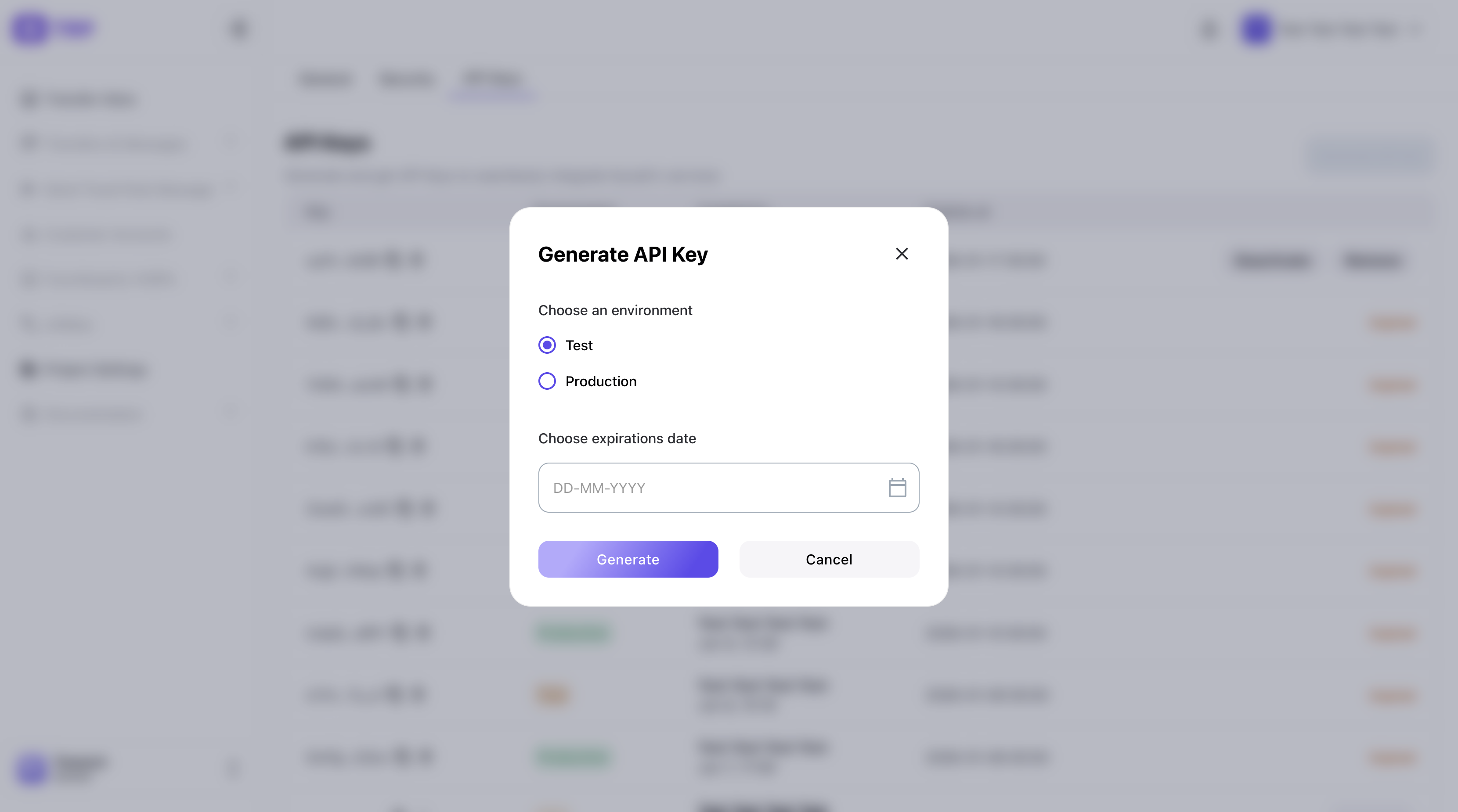
Task: Click the blurred sidebar collapse icon beside logo
Action: click(x=239, y=28)
